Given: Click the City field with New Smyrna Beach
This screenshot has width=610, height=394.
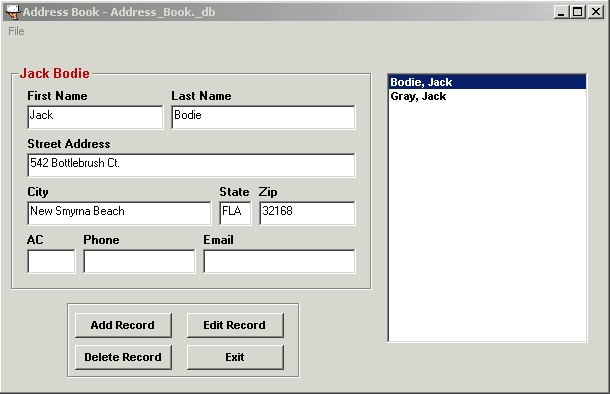Looking at the screenshot, I should tap(119, 213).
